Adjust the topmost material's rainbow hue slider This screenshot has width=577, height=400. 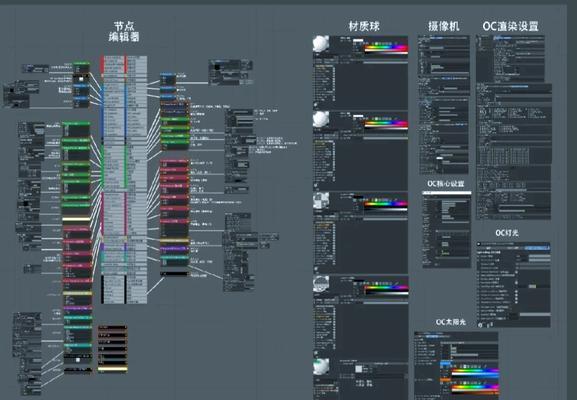tap(386, 47)
